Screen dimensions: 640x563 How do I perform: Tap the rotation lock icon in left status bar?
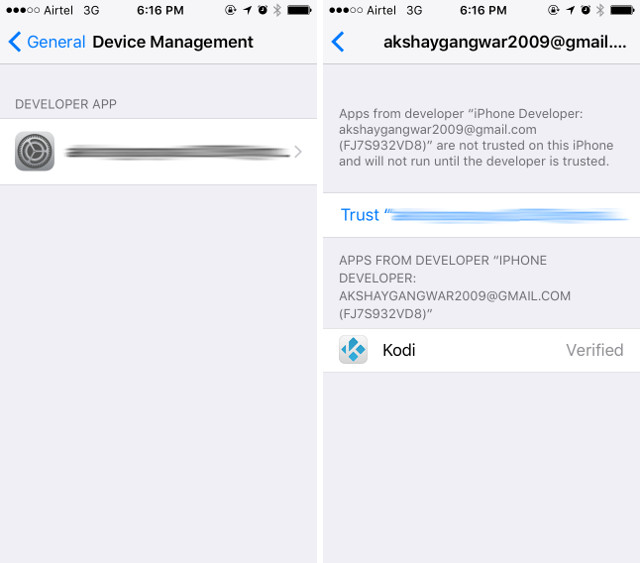(231, 10)
